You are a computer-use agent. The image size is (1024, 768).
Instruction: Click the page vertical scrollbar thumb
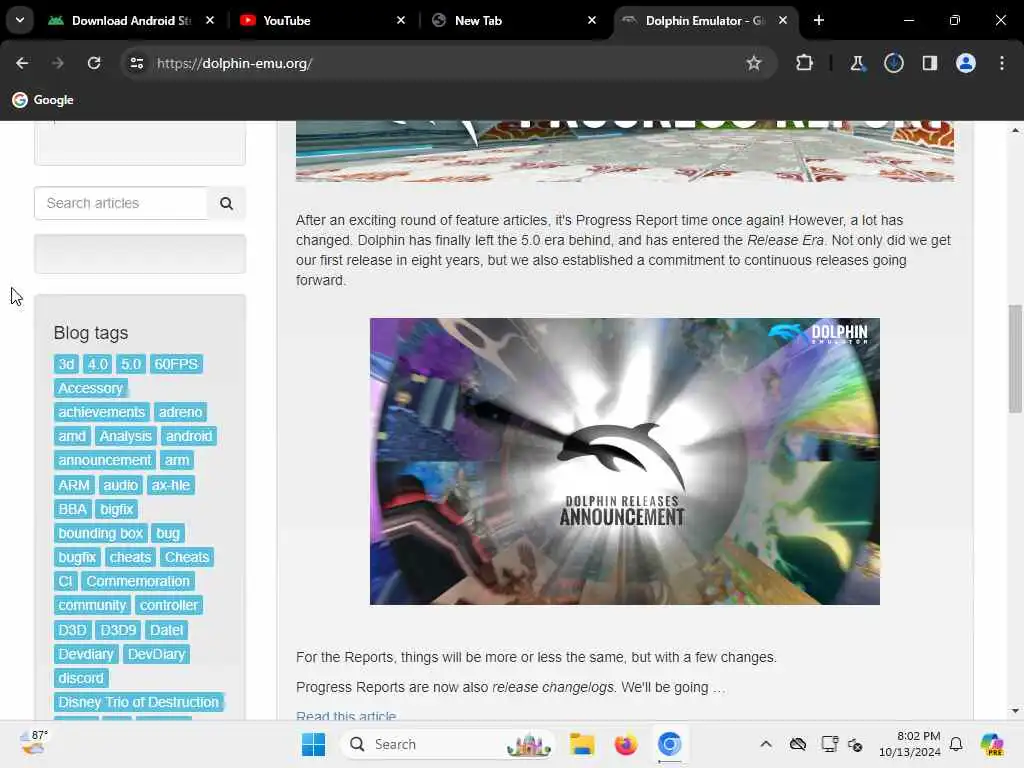pyautogui.click(x=1015, y=359)
